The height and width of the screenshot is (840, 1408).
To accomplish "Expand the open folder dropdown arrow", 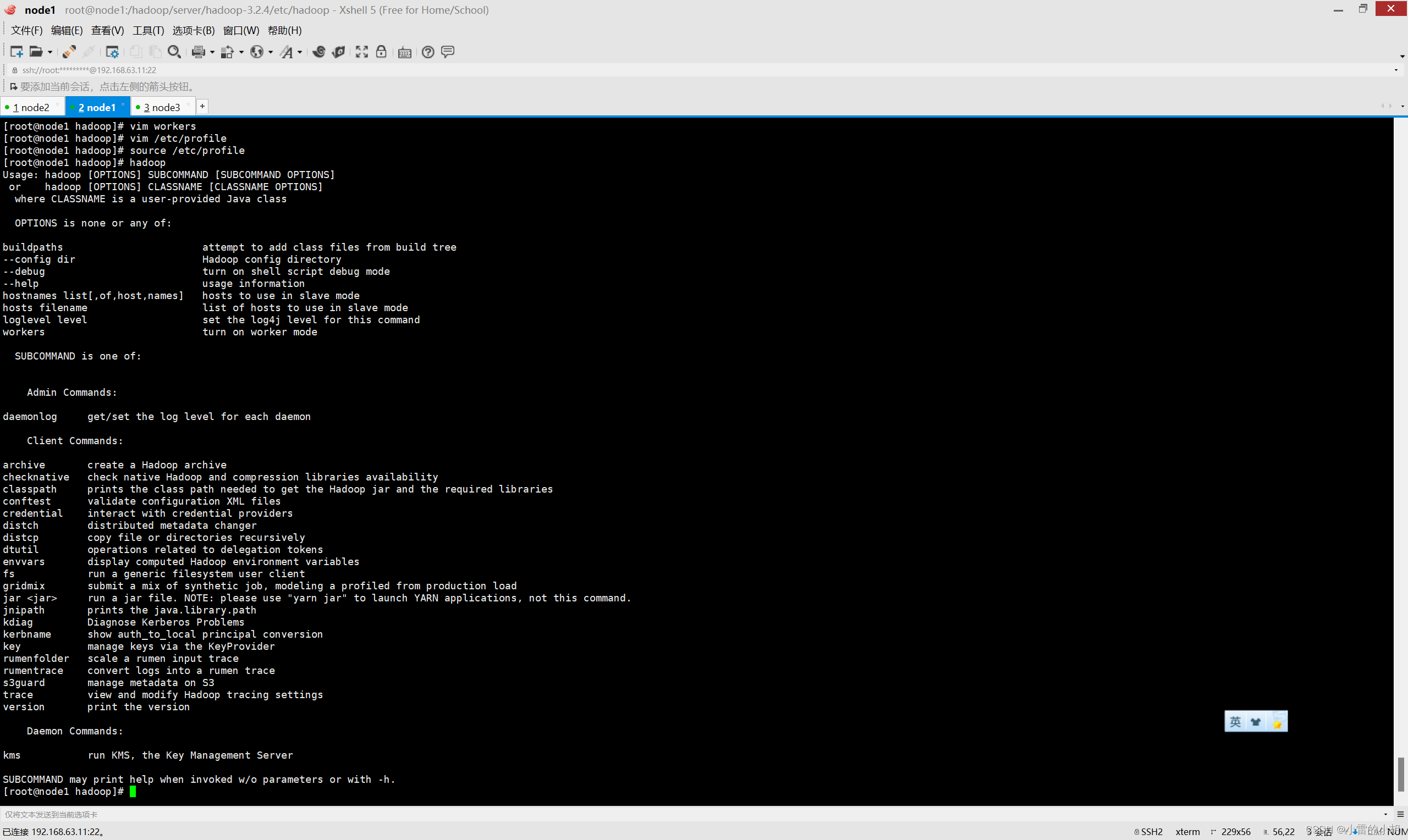I will (50, 53).
